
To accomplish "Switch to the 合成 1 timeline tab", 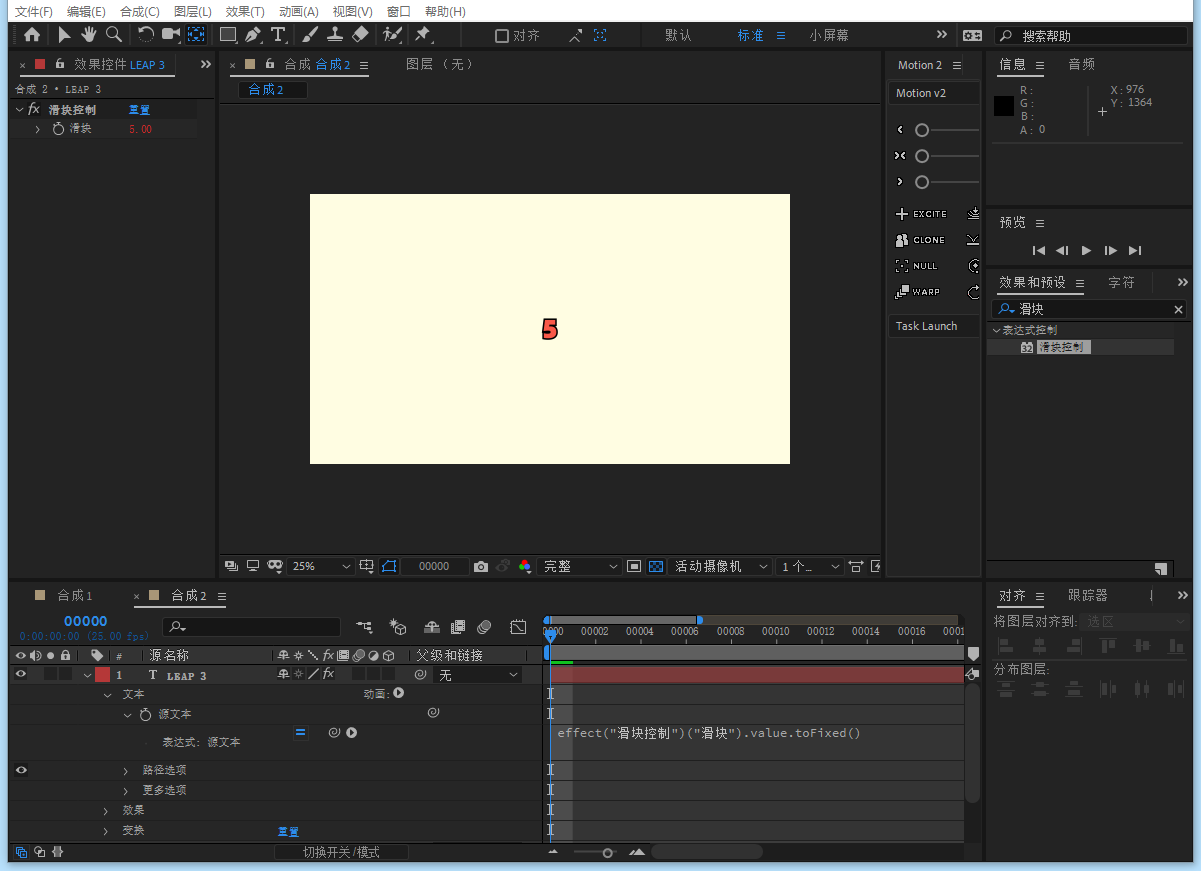I will [74, 596].
